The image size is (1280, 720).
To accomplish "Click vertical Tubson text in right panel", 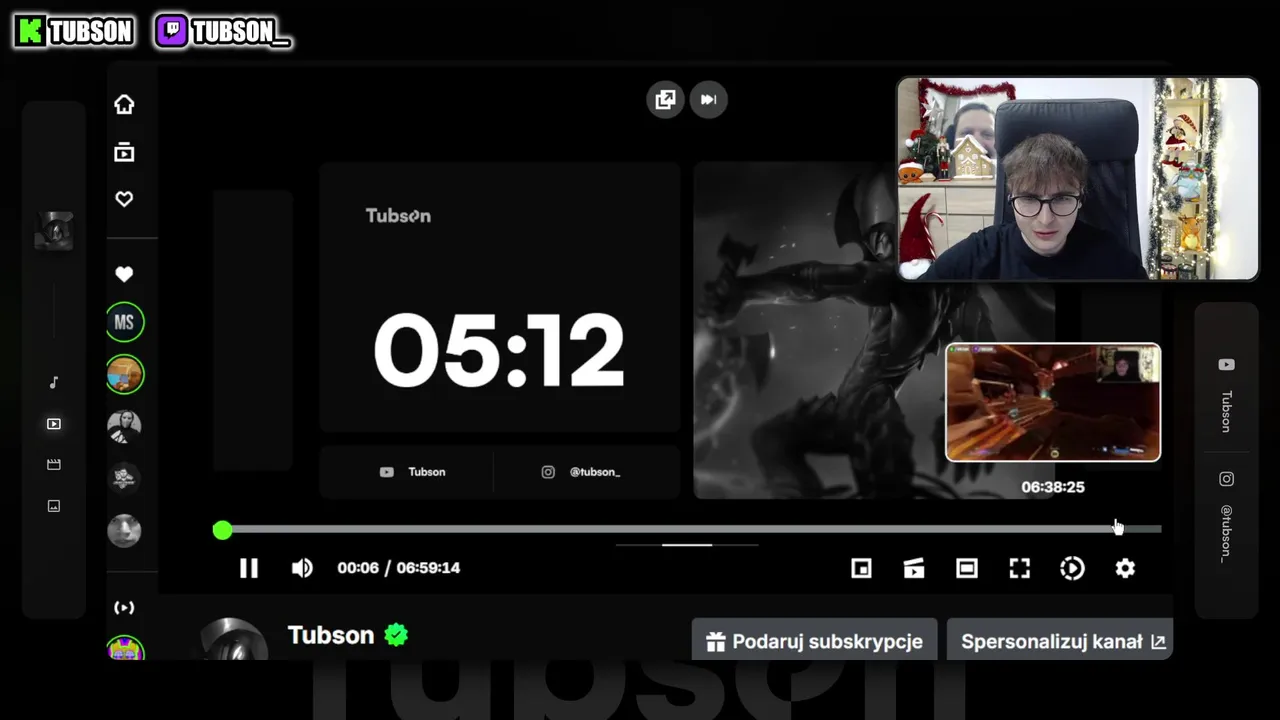I will pos(1226,411).
